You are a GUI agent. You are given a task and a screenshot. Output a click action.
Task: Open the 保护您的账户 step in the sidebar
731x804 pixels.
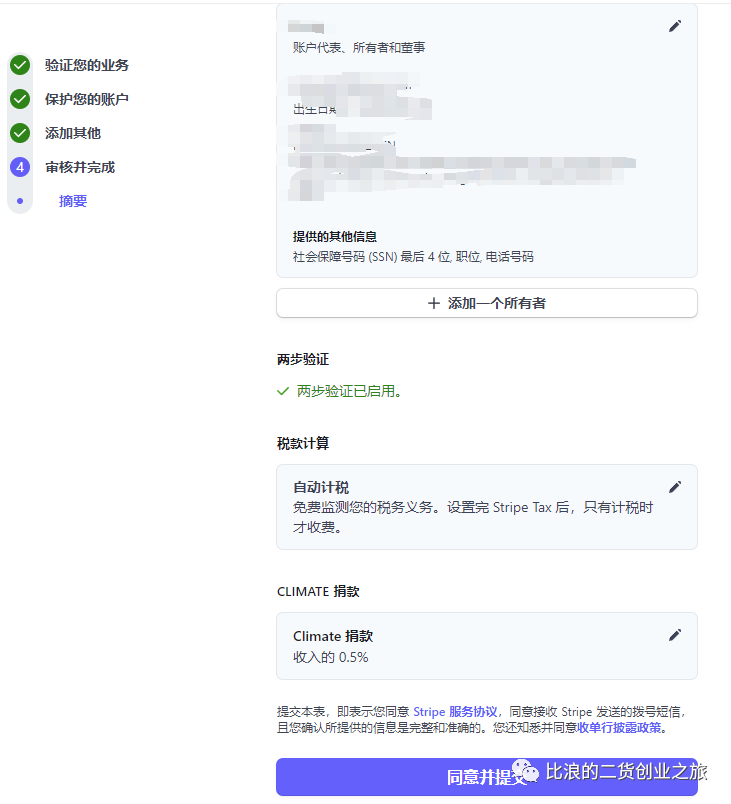87,99
